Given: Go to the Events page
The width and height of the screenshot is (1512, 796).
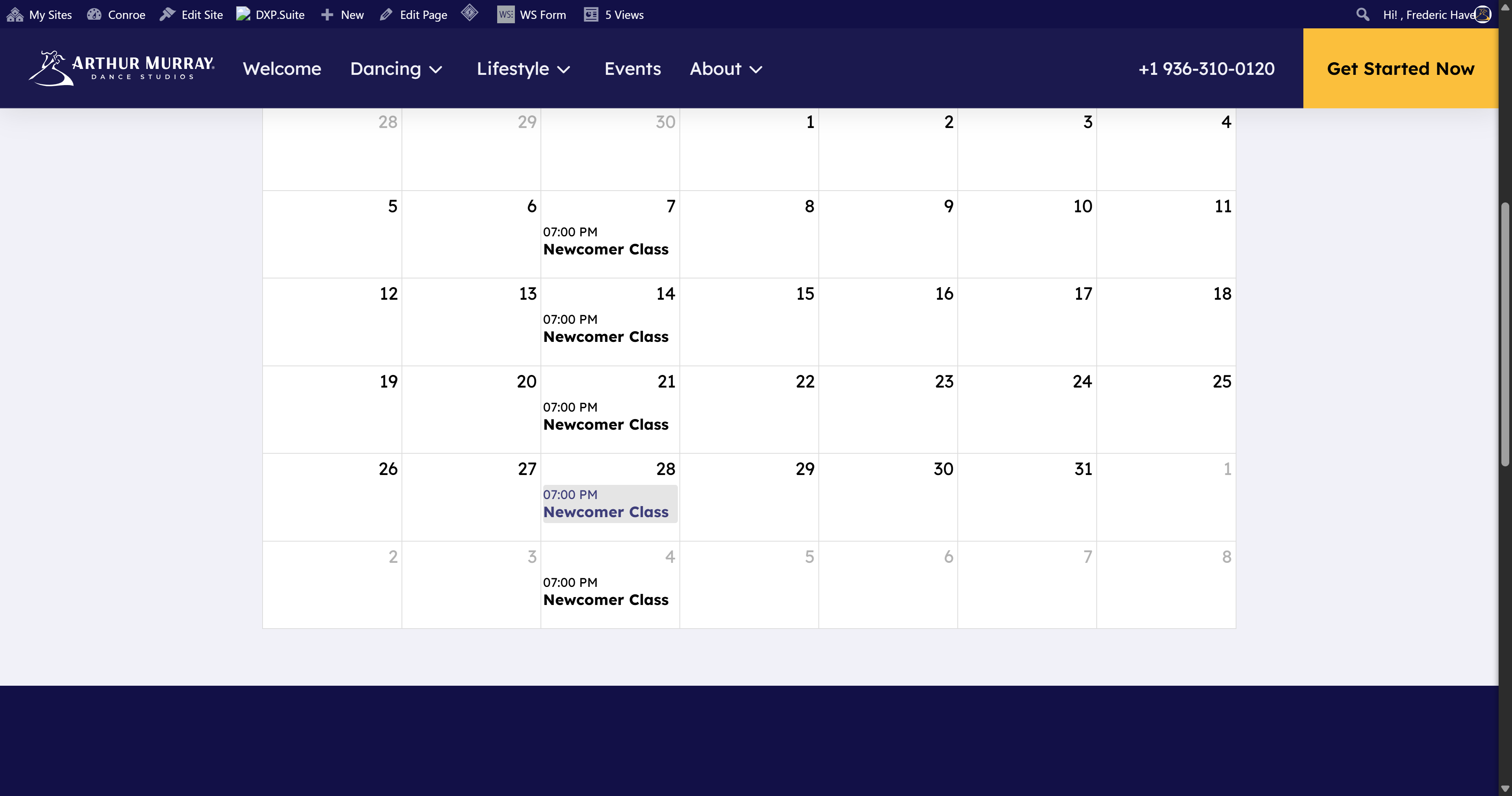Looking at the screenshot, I should coord(633,69).
